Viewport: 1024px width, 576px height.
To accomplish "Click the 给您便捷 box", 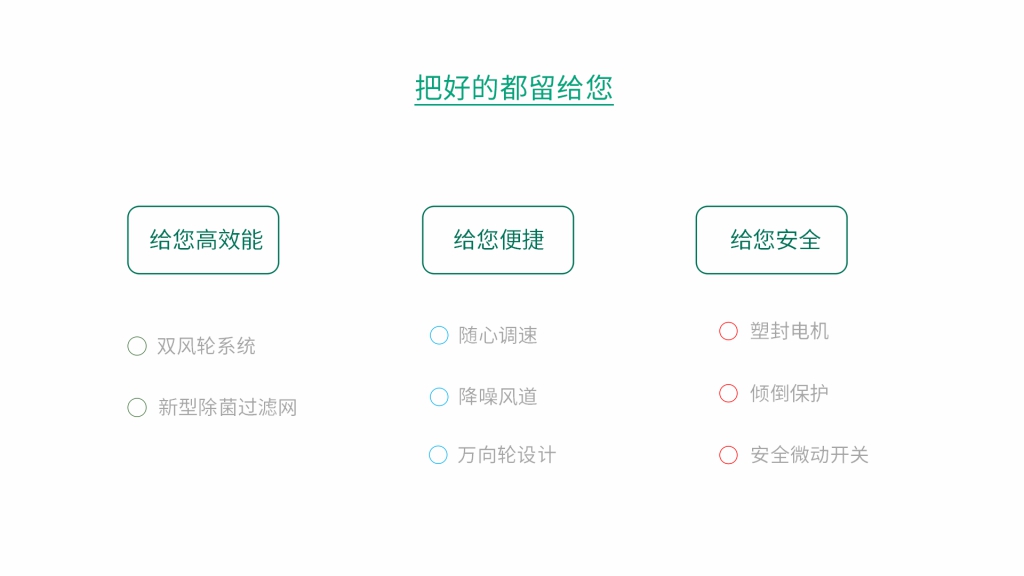I will [x=498, y=240].
